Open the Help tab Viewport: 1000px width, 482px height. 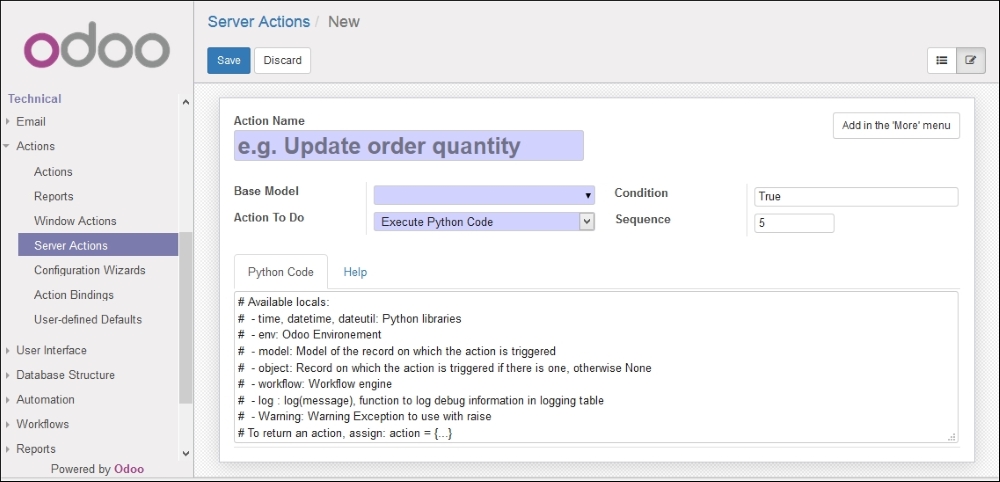(x=355, y=272)
